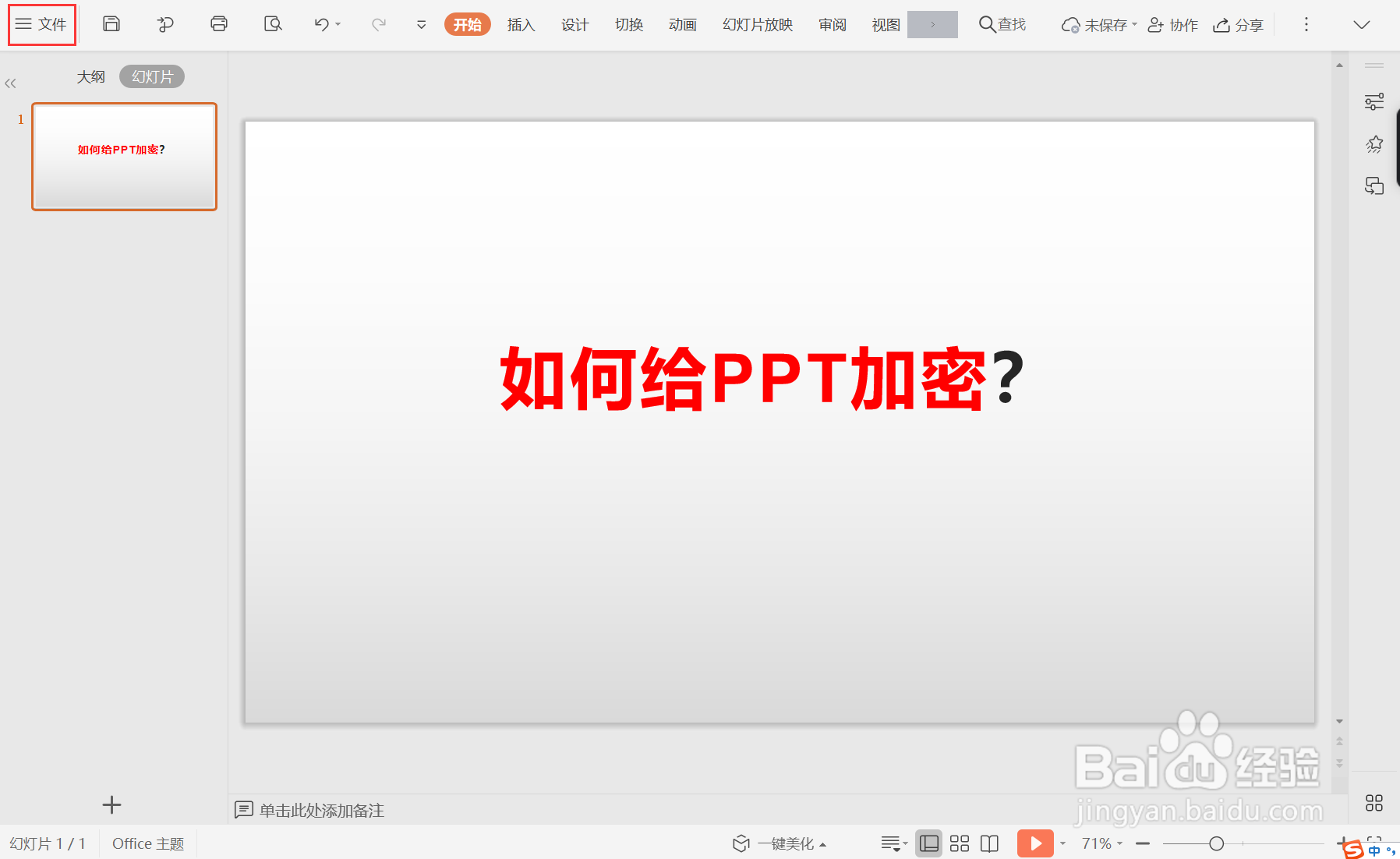
Task: Open the slide sorter view icon
Action: (959, 843)
